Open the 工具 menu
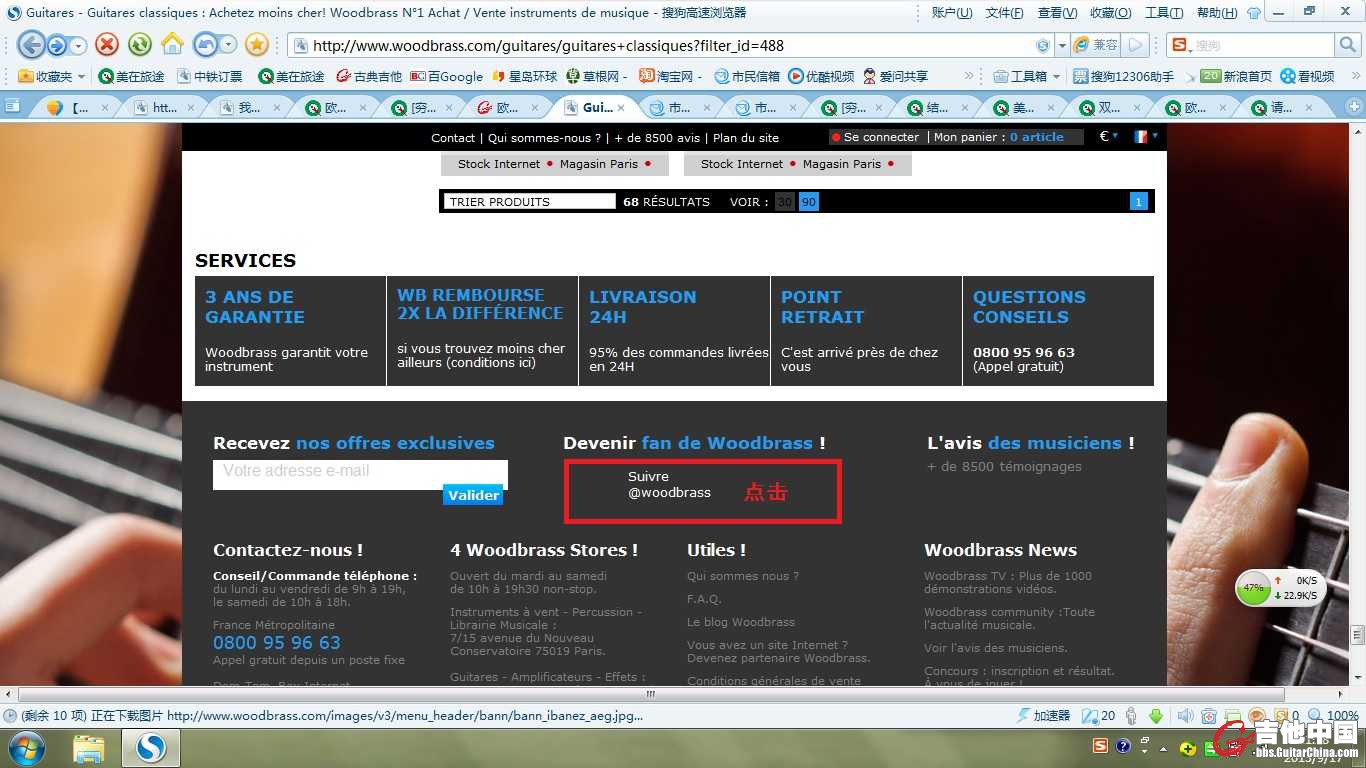Screen dimensions: 1366x768 click(1163, 13)
